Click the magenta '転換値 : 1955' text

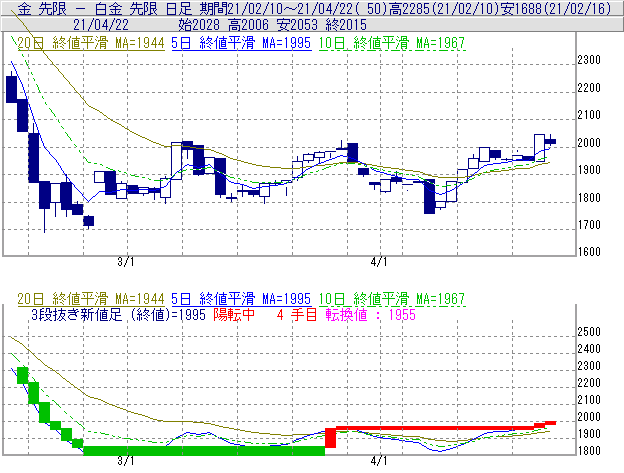[x=370, y=315]
